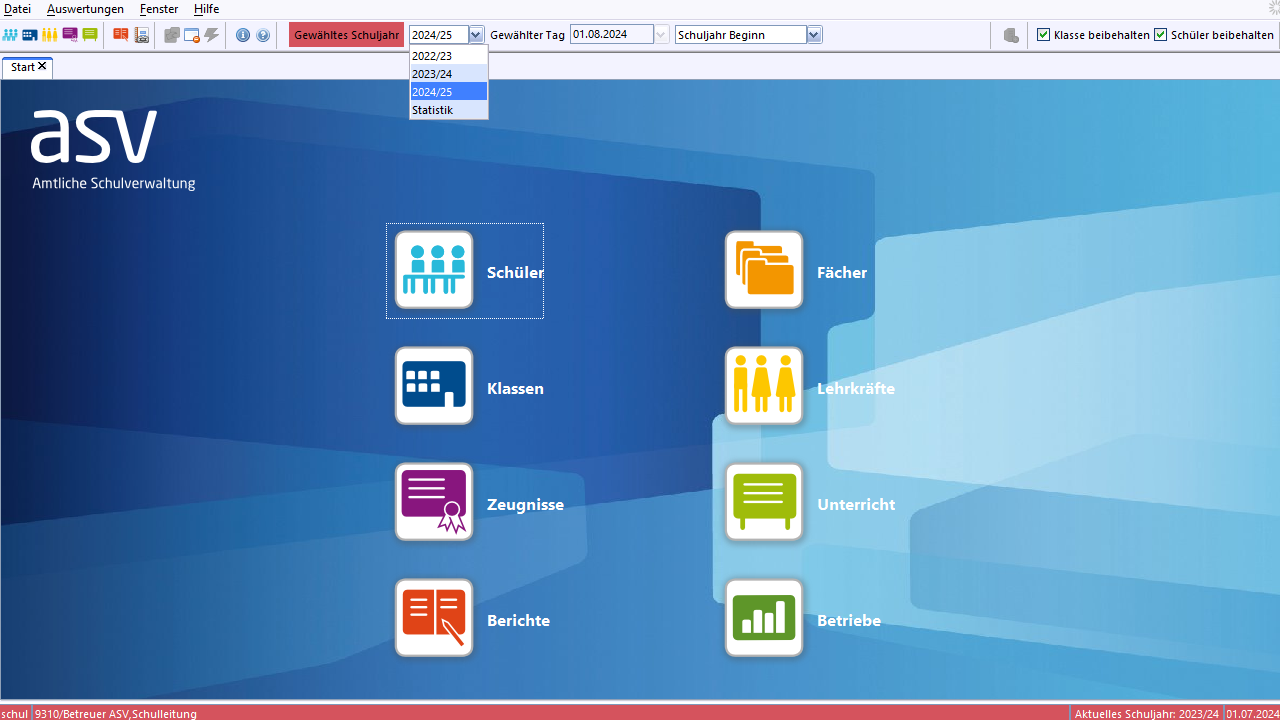Screen dimensions: 1280x720
Task: Click the schul status bar entry
Action: coord(15,714)
